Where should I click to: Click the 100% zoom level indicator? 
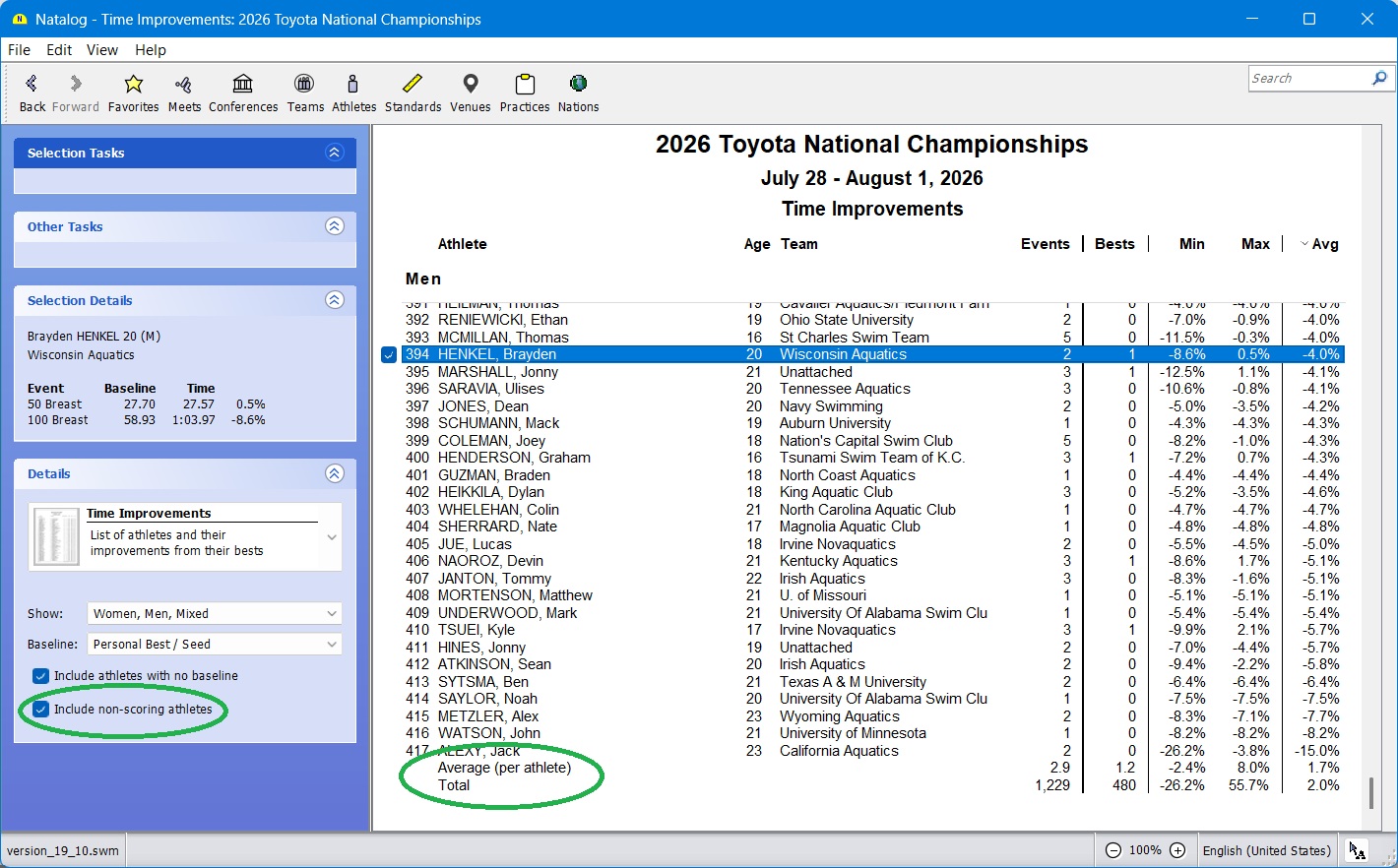tap(1145, 850)
